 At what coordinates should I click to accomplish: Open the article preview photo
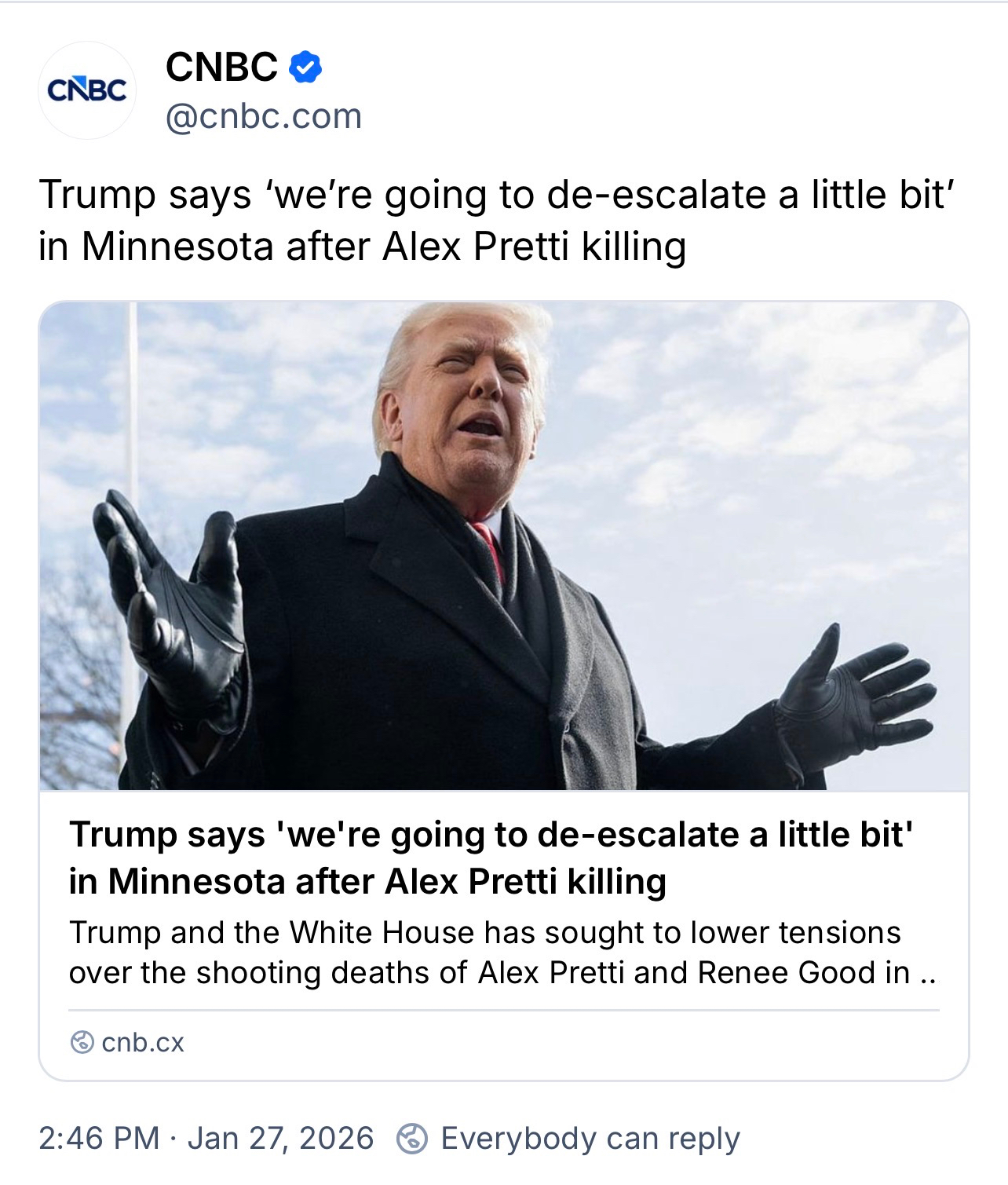pyautogui.click(x=503, y=546)
